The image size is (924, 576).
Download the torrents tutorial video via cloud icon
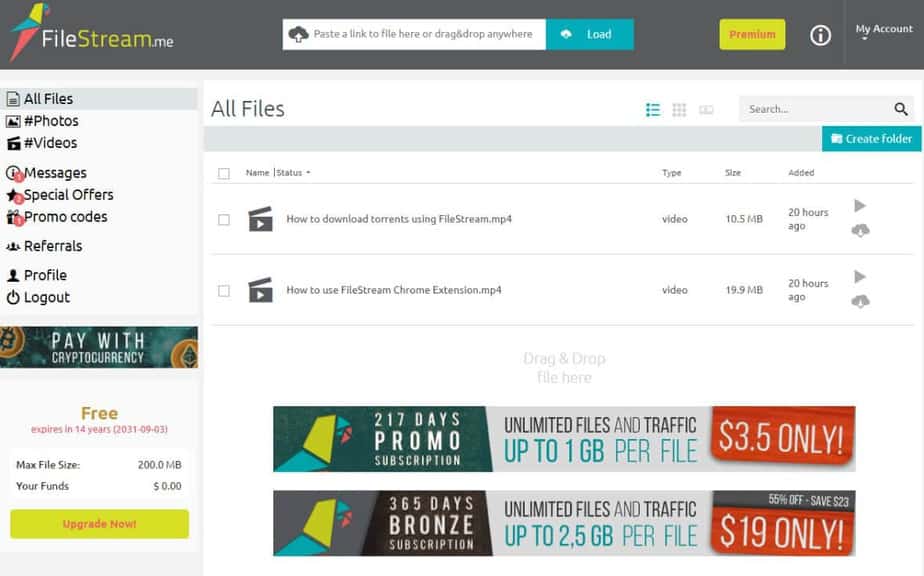860,230
